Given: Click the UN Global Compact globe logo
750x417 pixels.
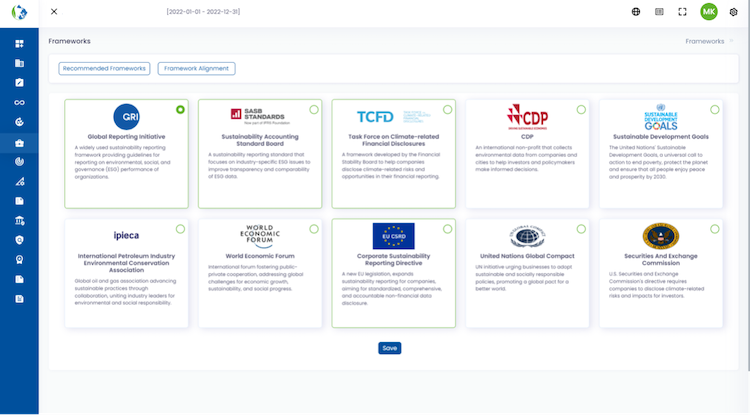Looking at the screenshot, I should (527, 236).
